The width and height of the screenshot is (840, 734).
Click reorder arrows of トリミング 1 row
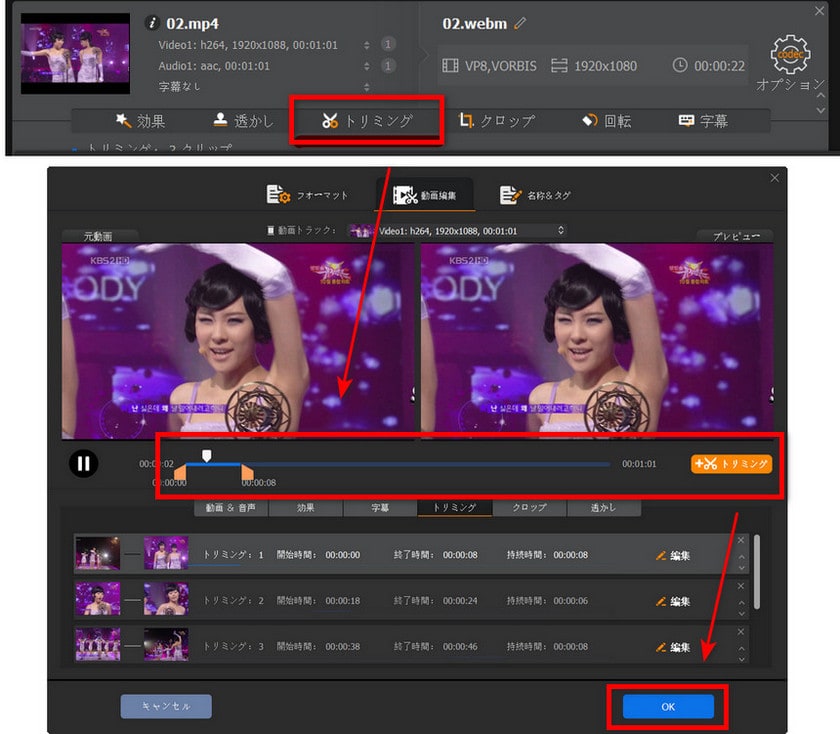click(x=741, y=563)
